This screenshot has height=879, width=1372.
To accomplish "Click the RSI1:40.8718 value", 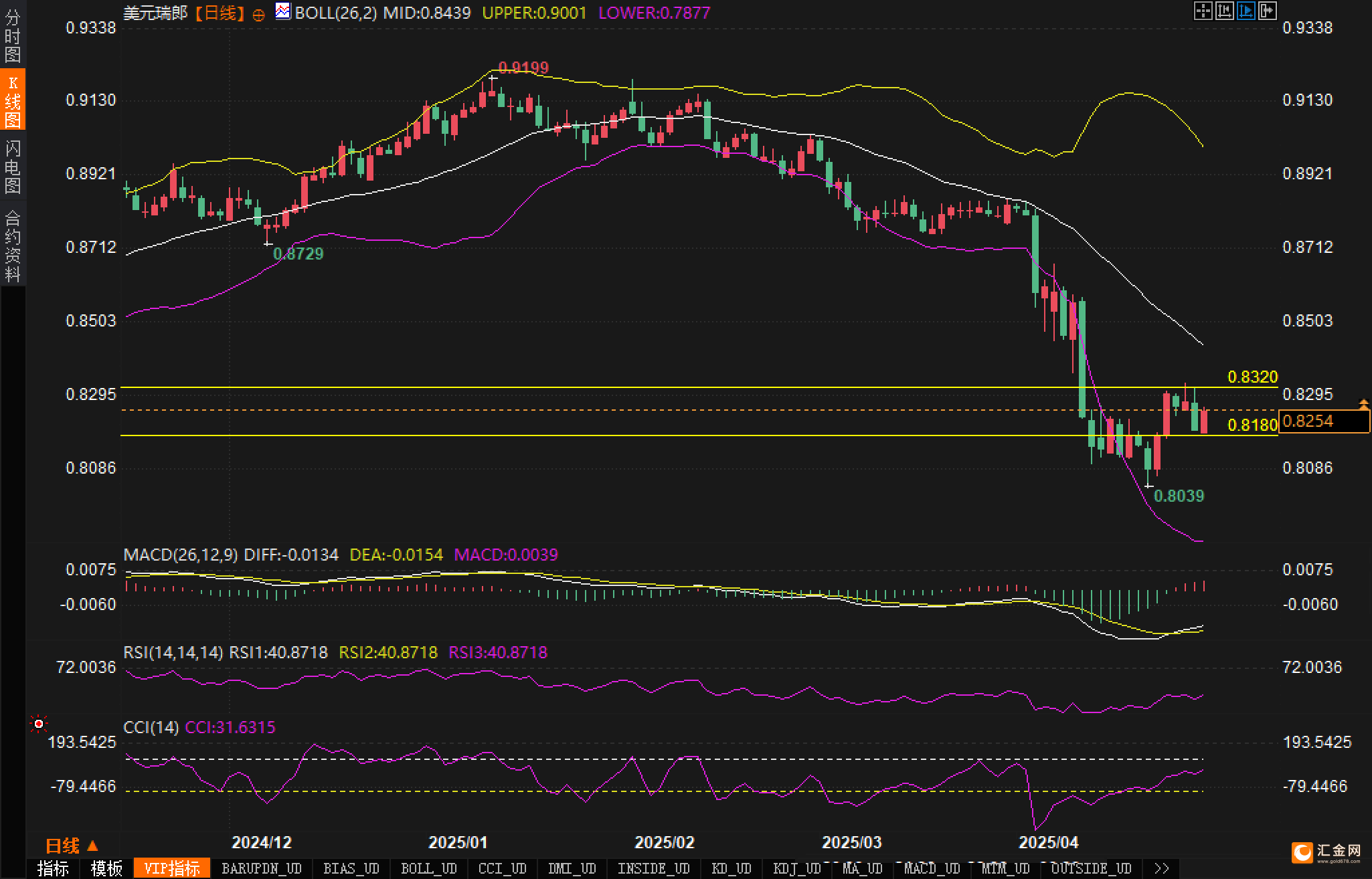I will [278, 652].
